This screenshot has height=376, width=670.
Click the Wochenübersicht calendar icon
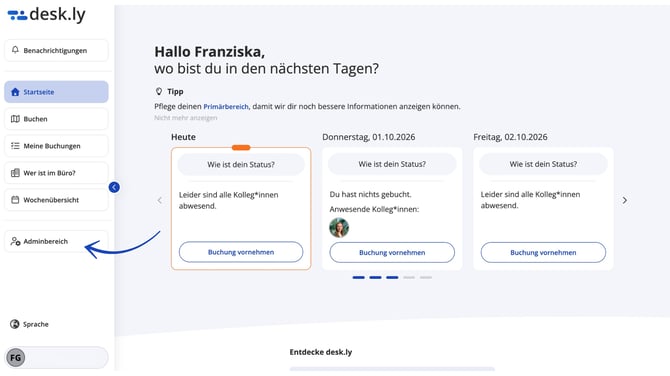(15, 200)
